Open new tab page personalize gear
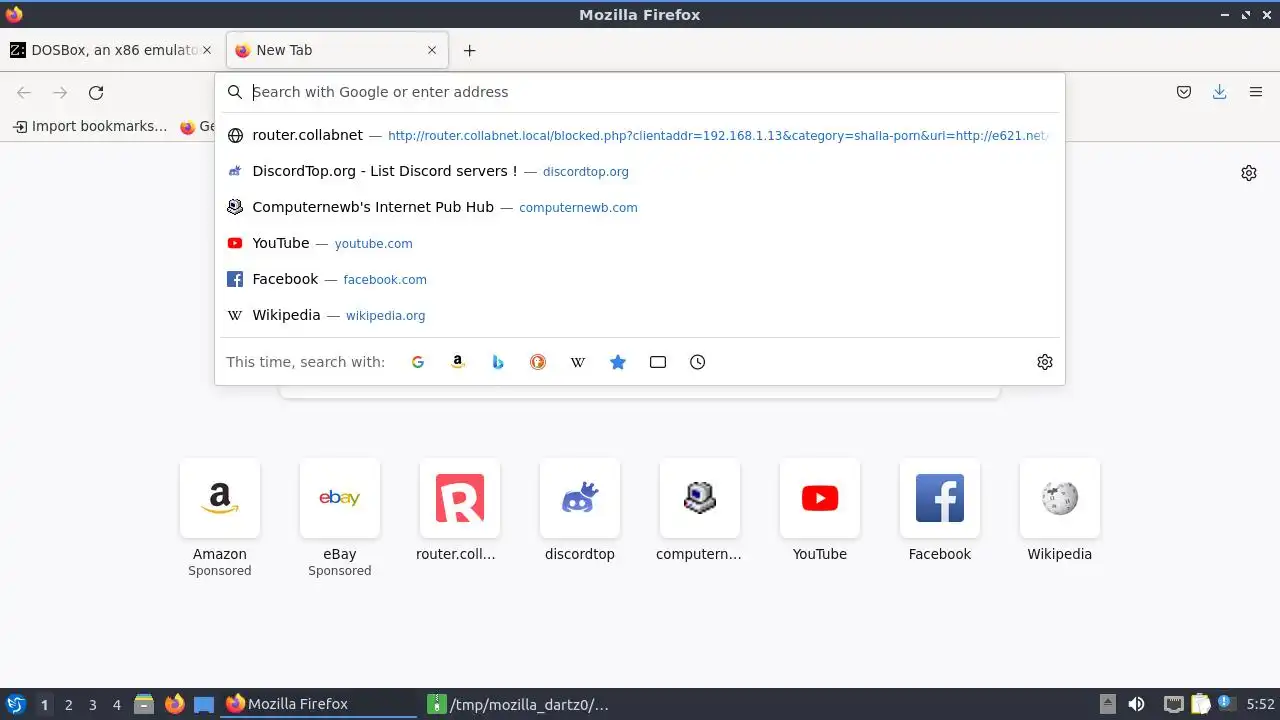The image size is (1280, 720). tap(1249, 173)
